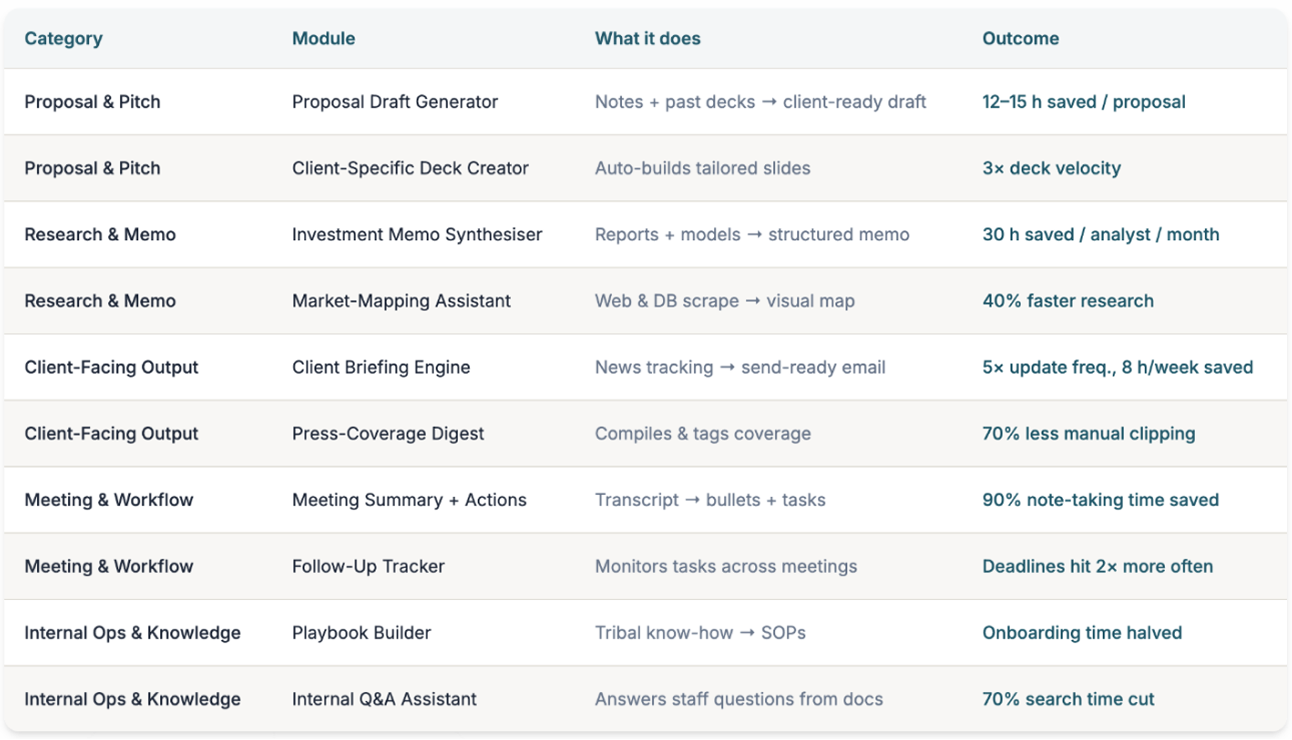Click the Playbook Builder module
Image resolution: width=1292 pixels, height=740 pixels.
(x=361, y=633)
